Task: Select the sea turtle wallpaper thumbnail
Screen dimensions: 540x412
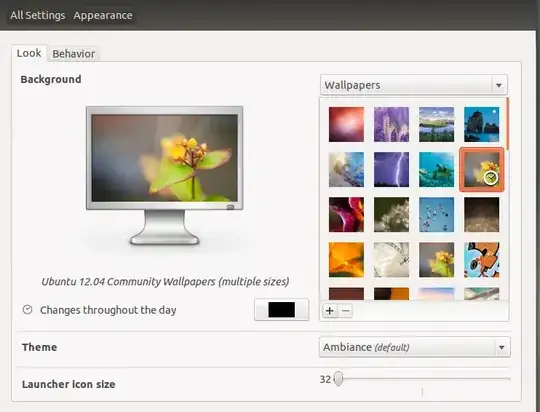Action: (436, 169)
